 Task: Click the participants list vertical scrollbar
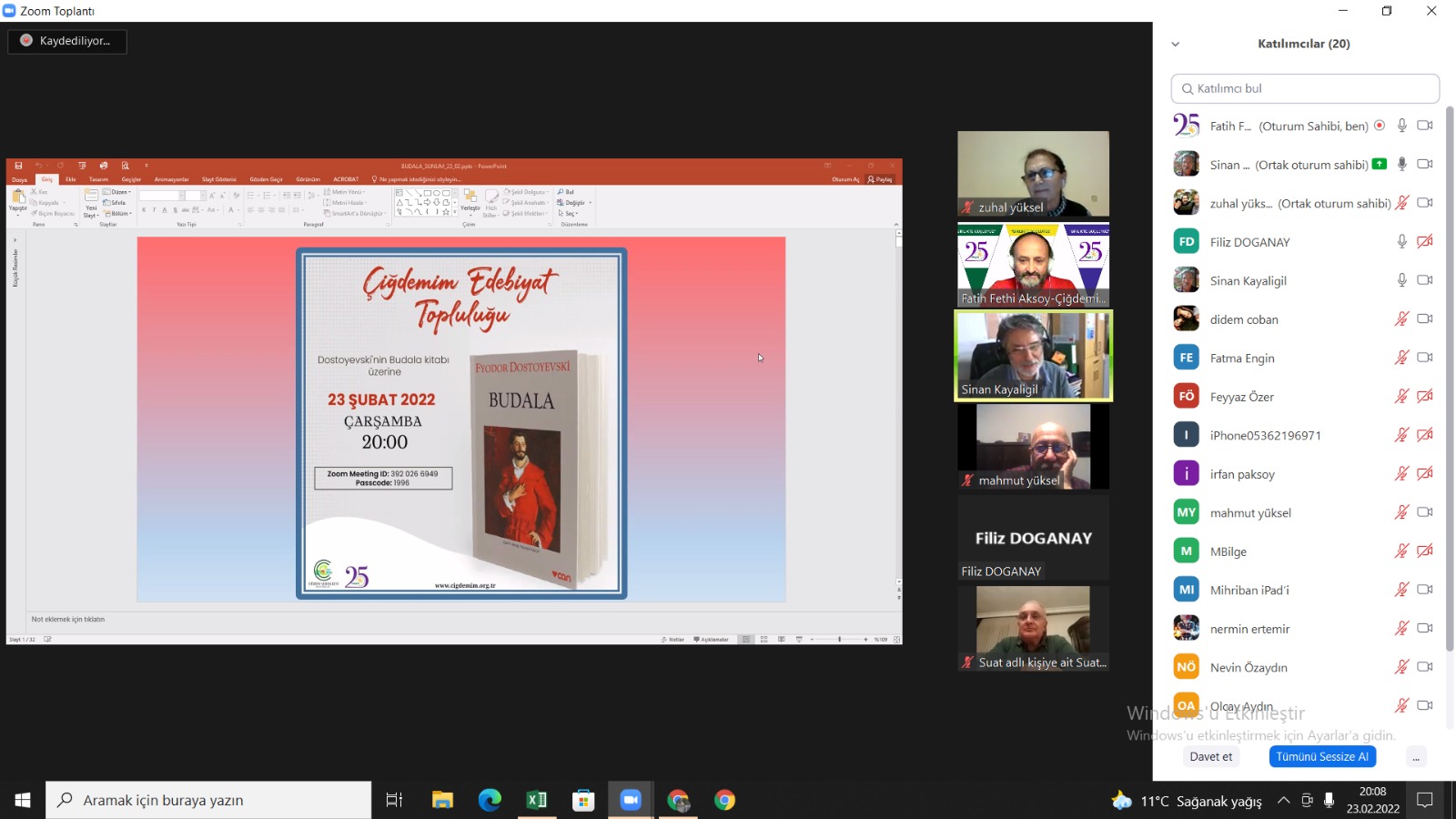click(1450, 378)
